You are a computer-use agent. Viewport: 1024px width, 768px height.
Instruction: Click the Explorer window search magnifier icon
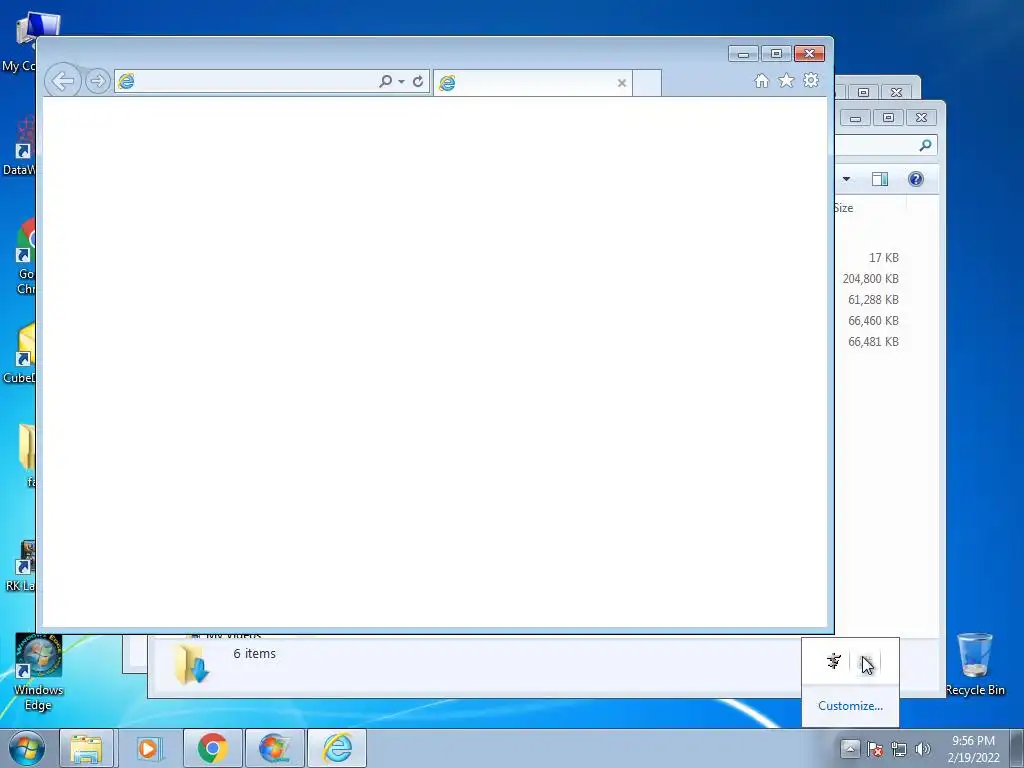(x=925, y=145)
